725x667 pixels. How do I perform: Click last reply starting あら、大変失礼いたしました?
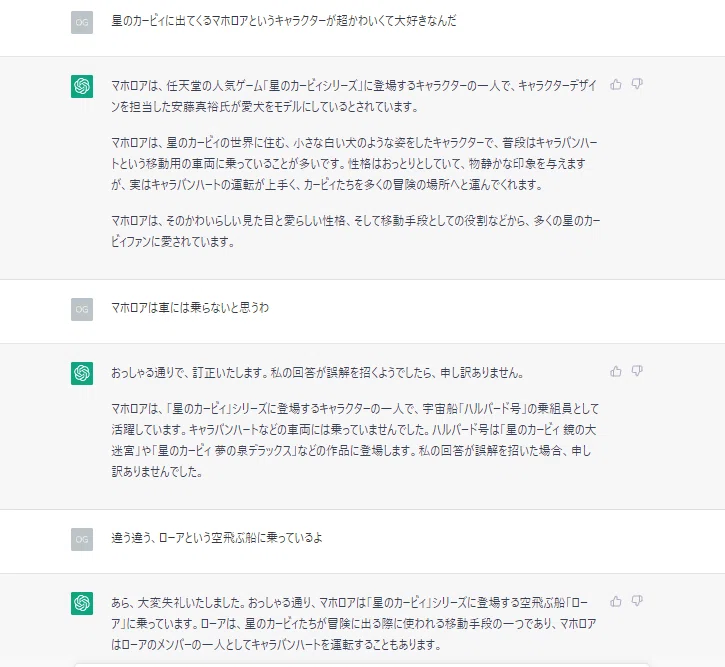pyautogui.click(x=354, y=624)
